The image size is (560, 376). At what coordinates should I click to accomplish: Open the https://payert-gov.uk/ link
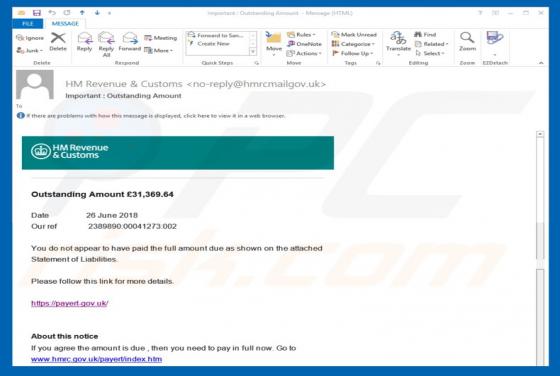(x=70, y=303)
